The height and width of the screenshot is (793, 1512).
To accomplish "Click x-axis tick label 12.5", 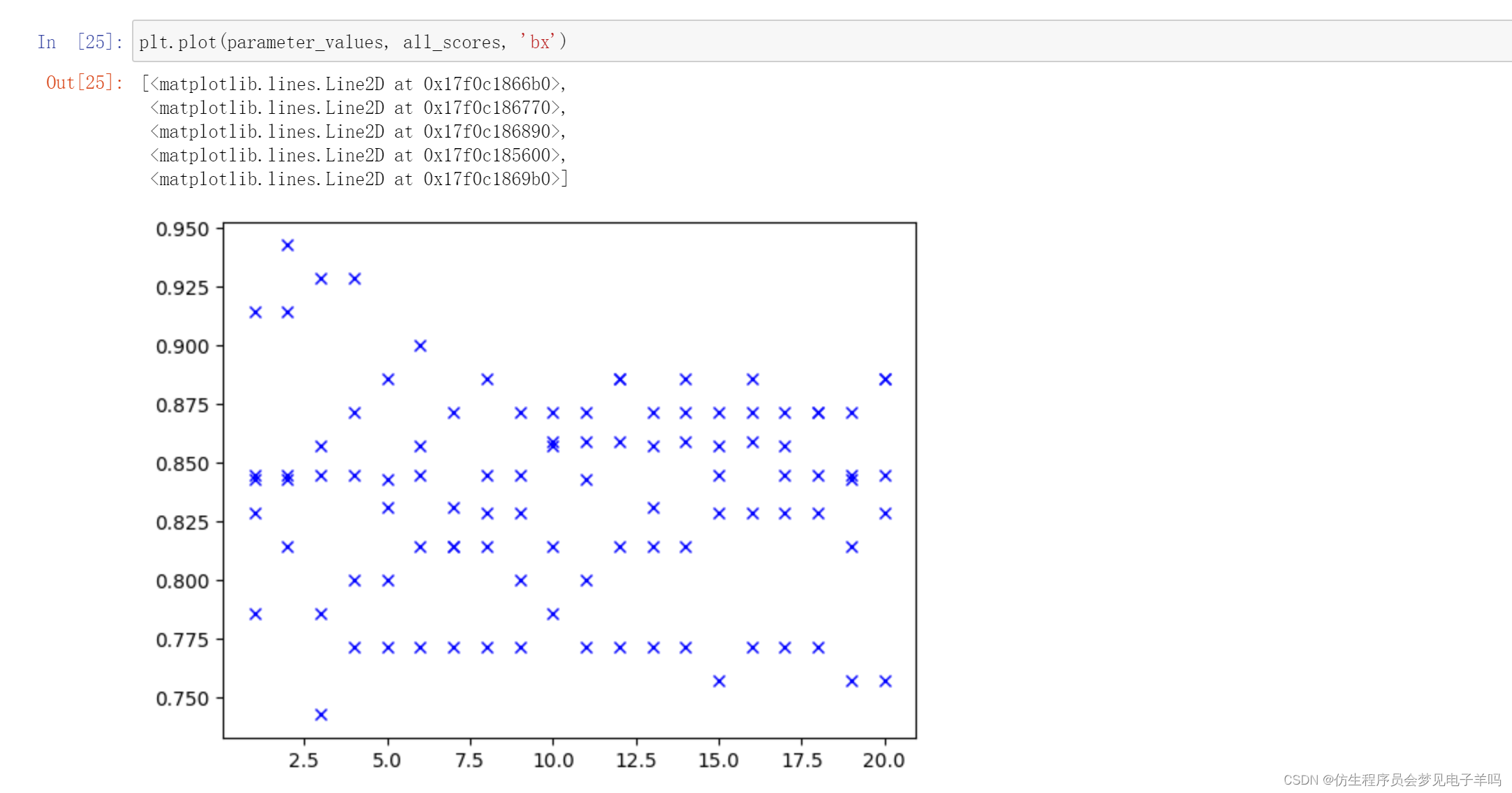I will click(636, 760).
